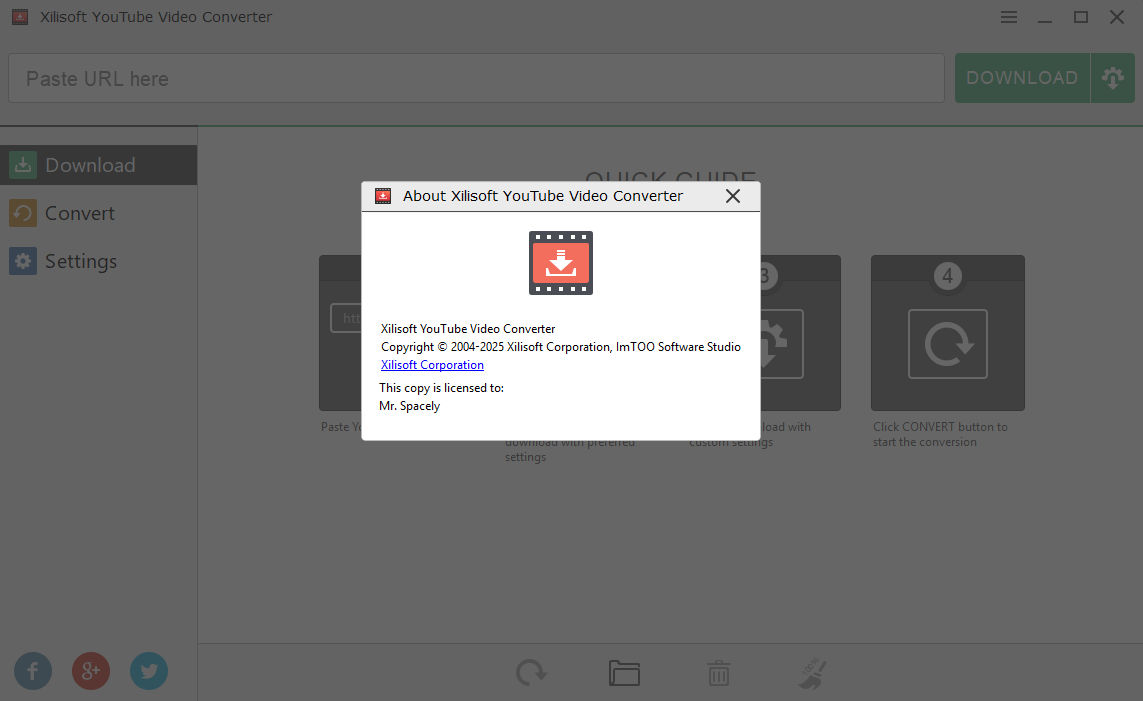
Task: Click the trash delete icon in bottom toolbar
Action: (719, 673)
